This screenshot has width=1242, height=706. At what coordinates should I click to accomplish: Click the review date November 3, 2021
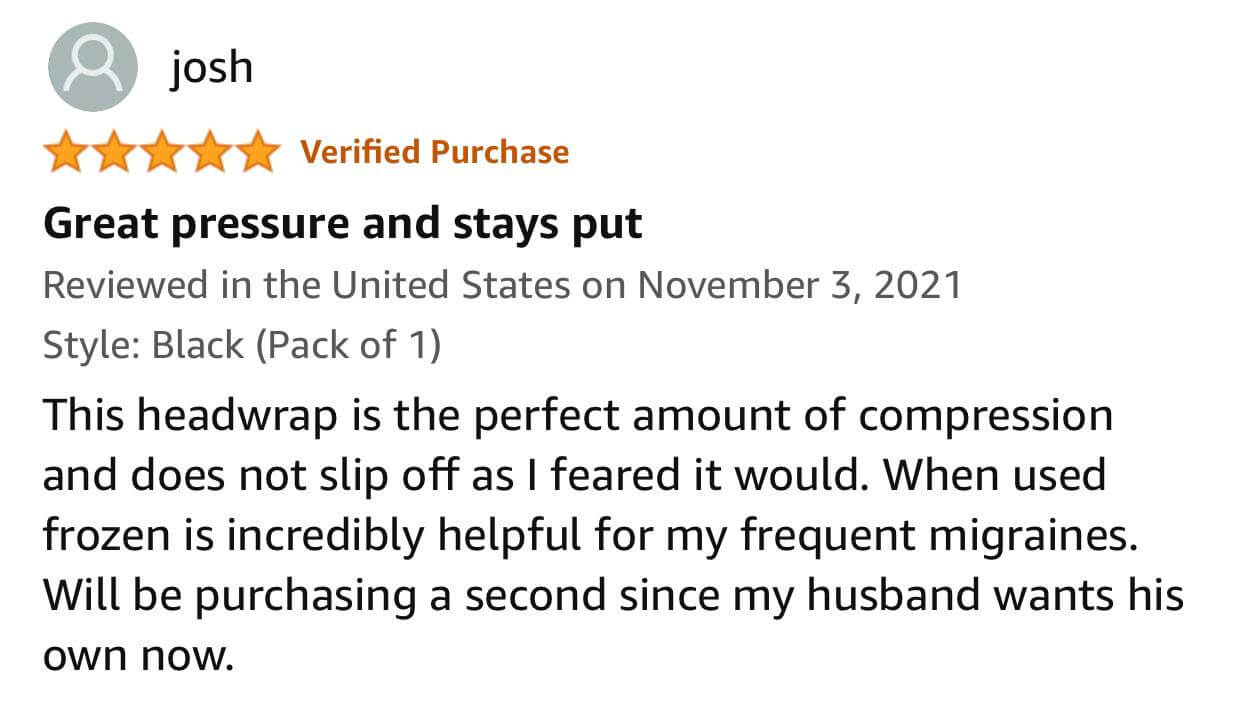[x=799, y=286]
